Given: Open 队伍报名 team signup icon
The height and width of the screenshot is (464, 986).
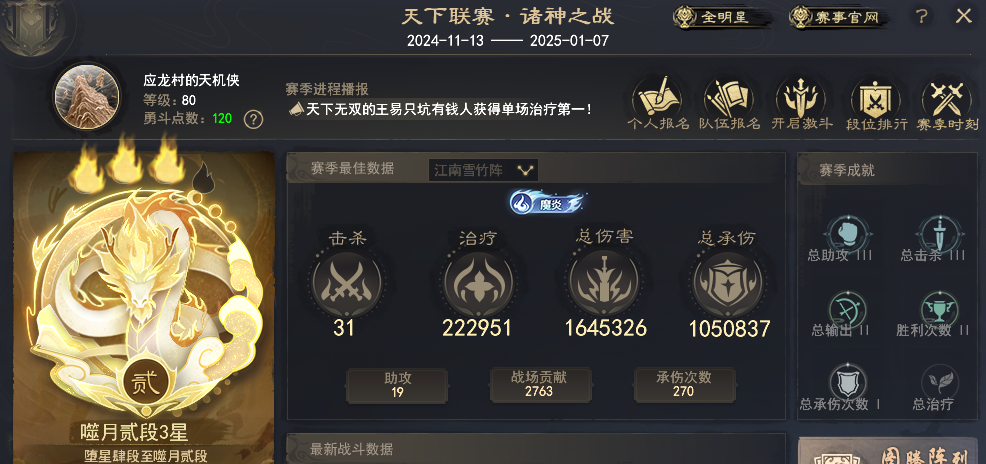Looking at the screenshot, I should 729,103.
